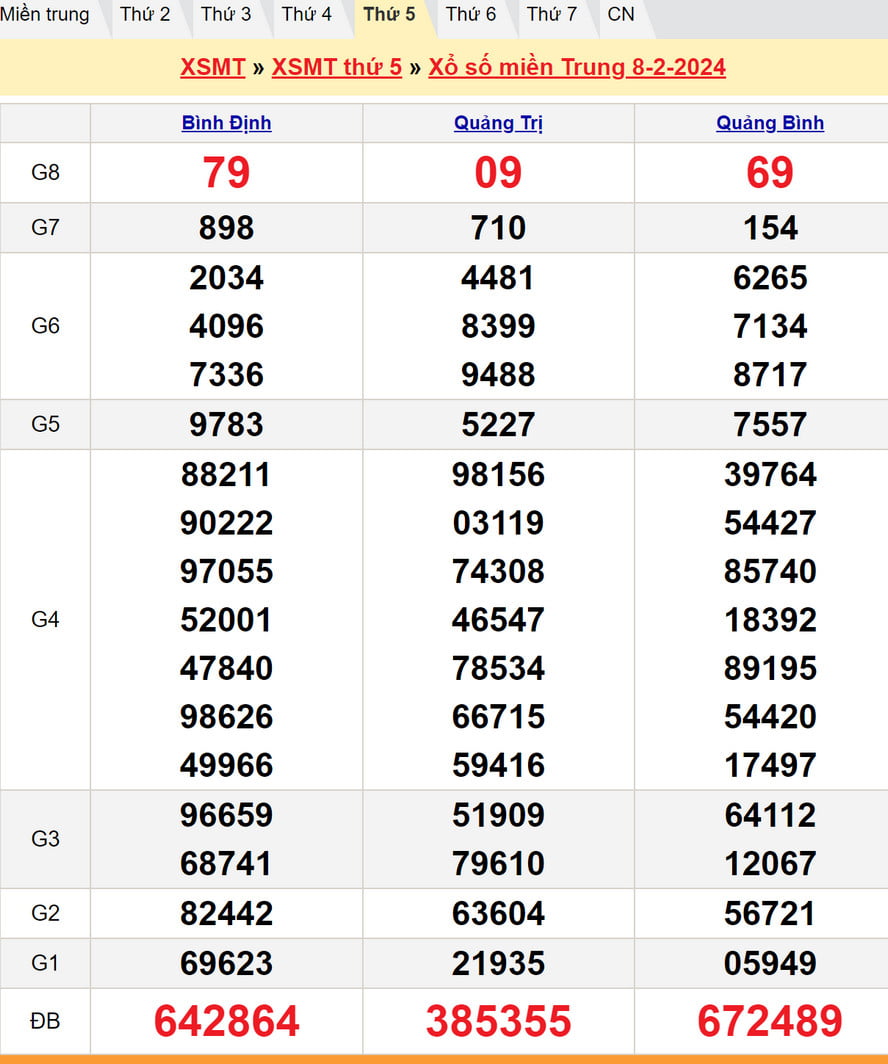Select the CN (Sunday) tab
This screenshot has width=888, height=1064.
coord(621,14)
